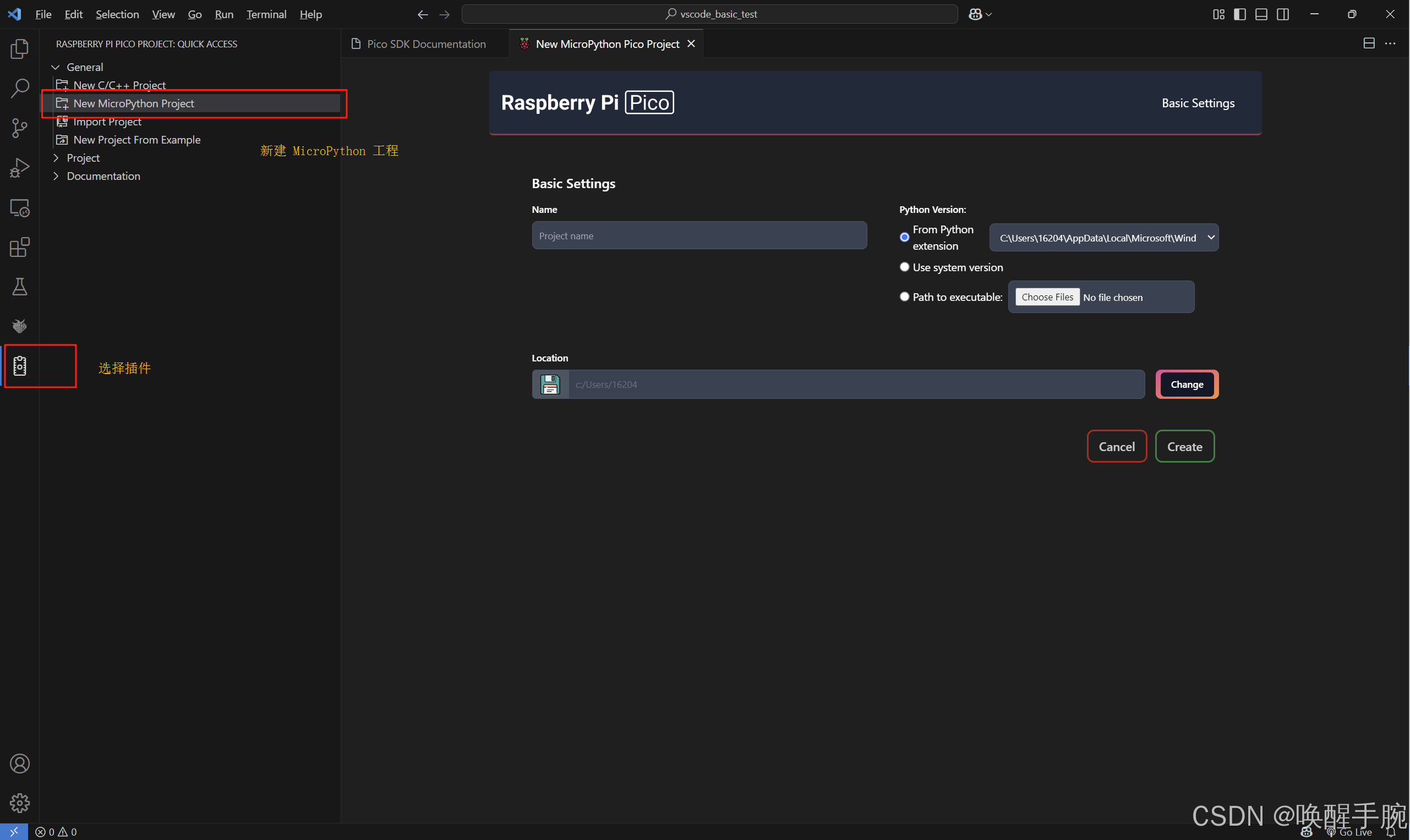This screenshot has height=840, width=1410.
Task: Click the Accounts icon
Action: [x=19, y=764]
